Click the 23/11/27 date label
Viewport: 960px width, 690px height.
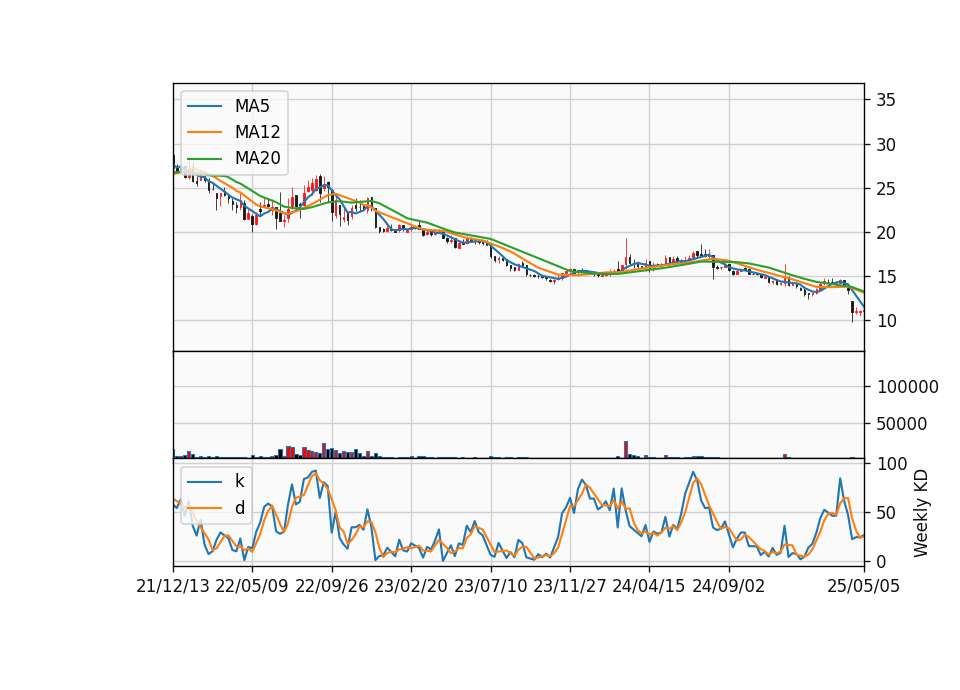pos(569,586)
